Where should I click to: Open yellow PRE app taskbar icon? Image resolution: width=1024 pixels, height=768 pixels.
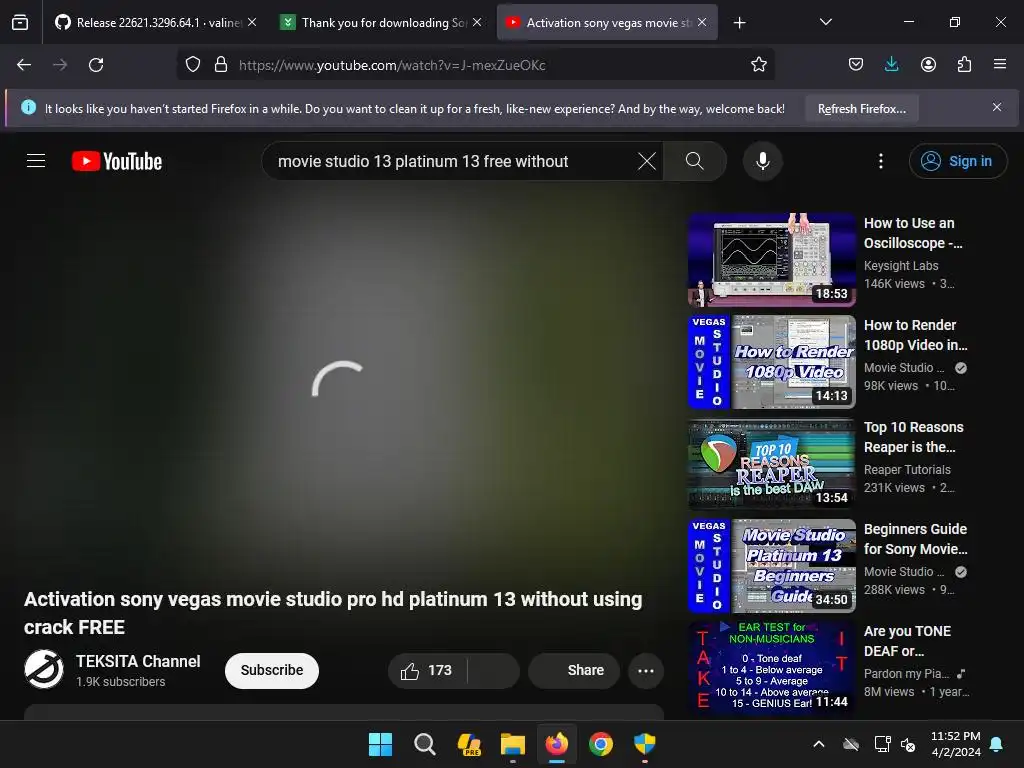tap(469, 744)
